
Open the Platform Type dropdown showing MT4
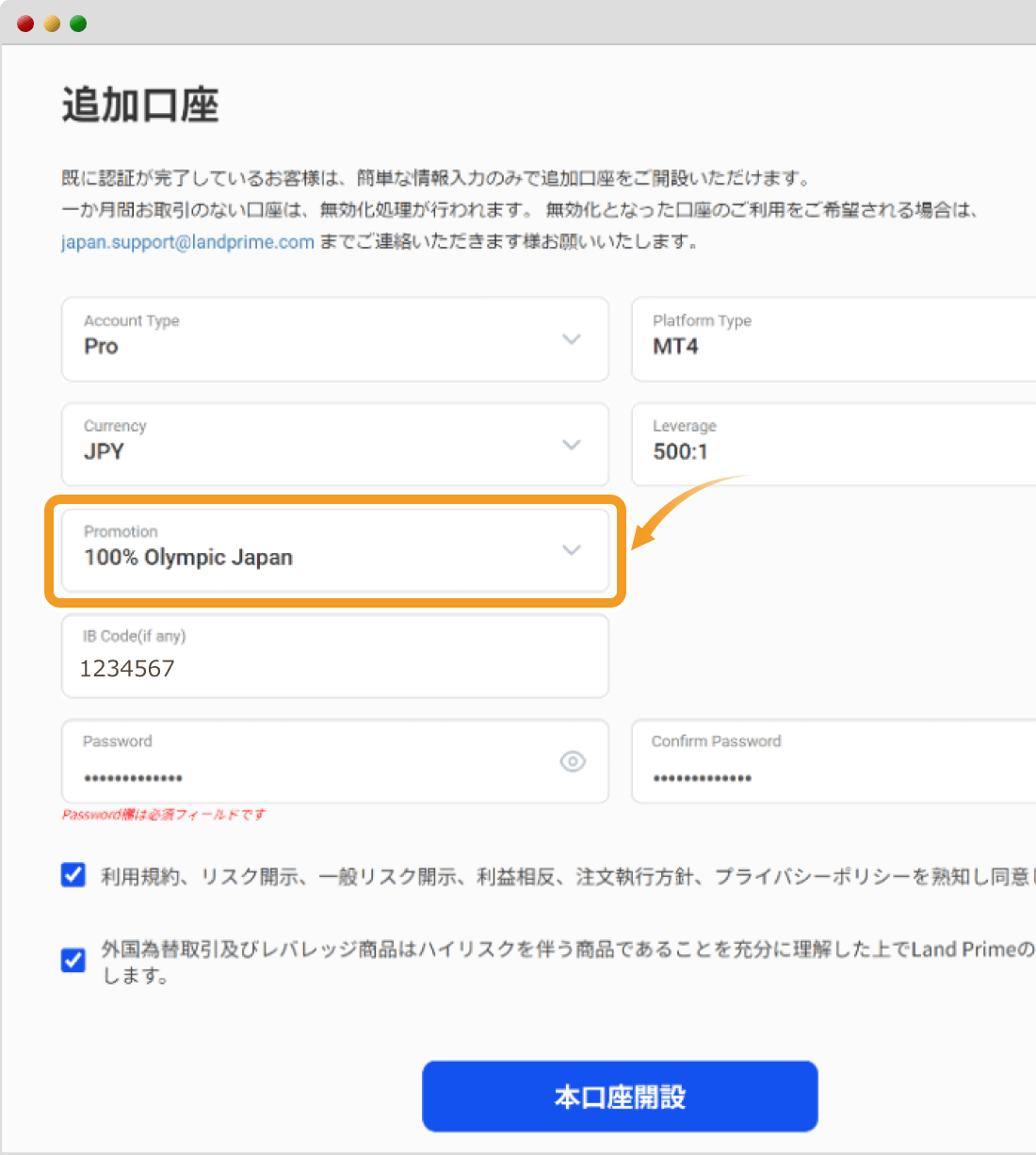pos(834,339)
